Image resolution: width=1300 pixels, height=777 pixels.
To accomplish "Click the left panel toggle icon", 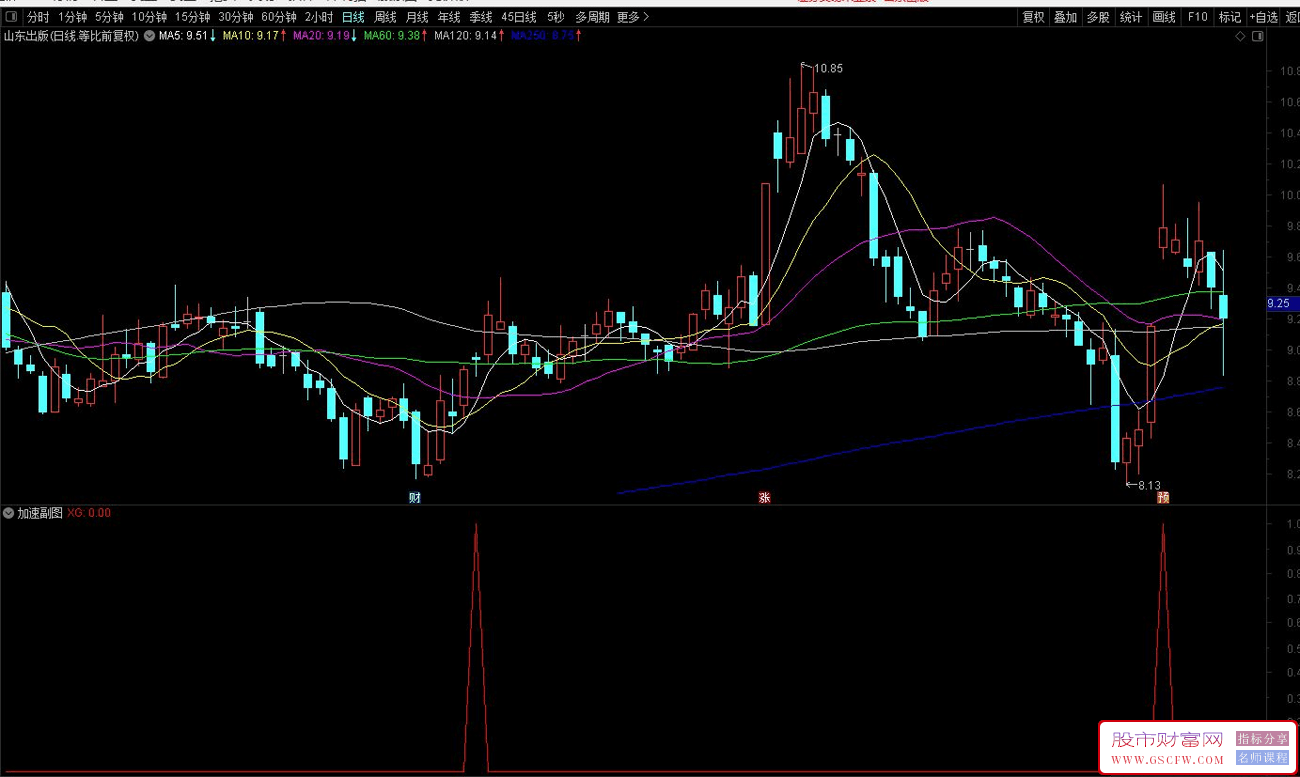I will (x=11, y=17).
